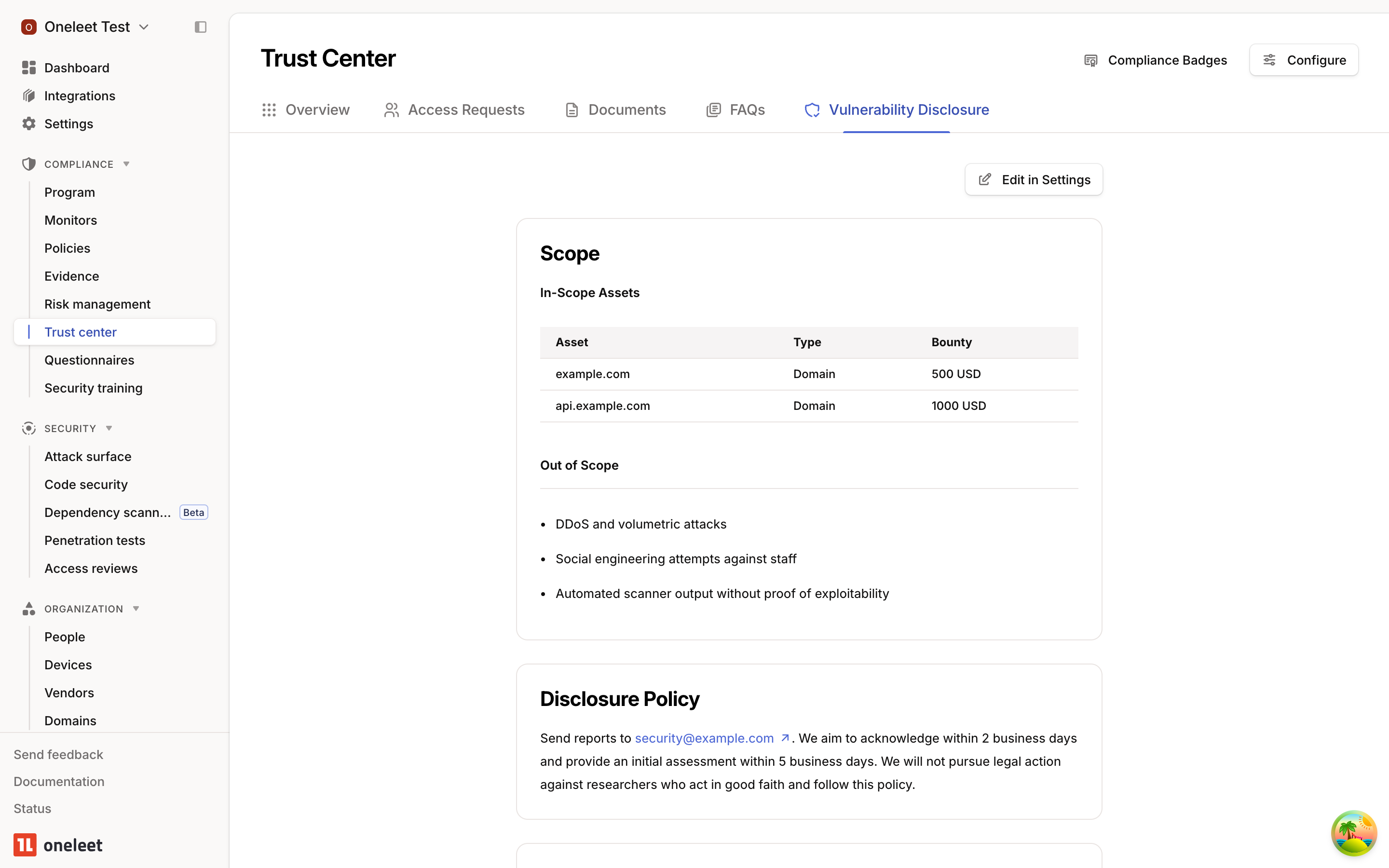Click the Bounty column header
Image resolution: width=1389 pixels, height=868 pixels.
coord(952,342)
